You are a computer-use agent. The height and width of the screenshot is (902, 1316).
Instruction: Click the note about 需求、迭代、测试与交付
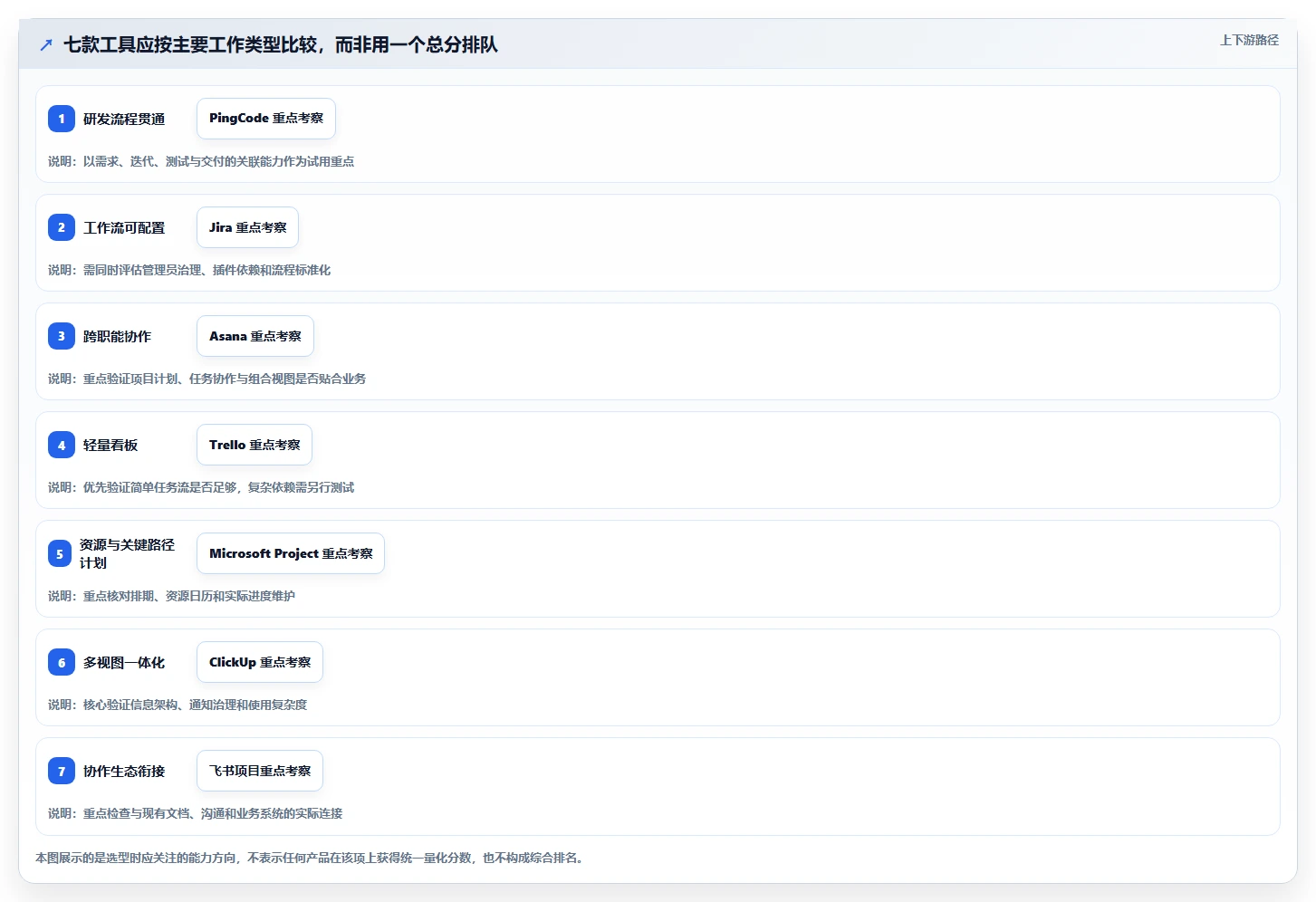click(201, 161)
